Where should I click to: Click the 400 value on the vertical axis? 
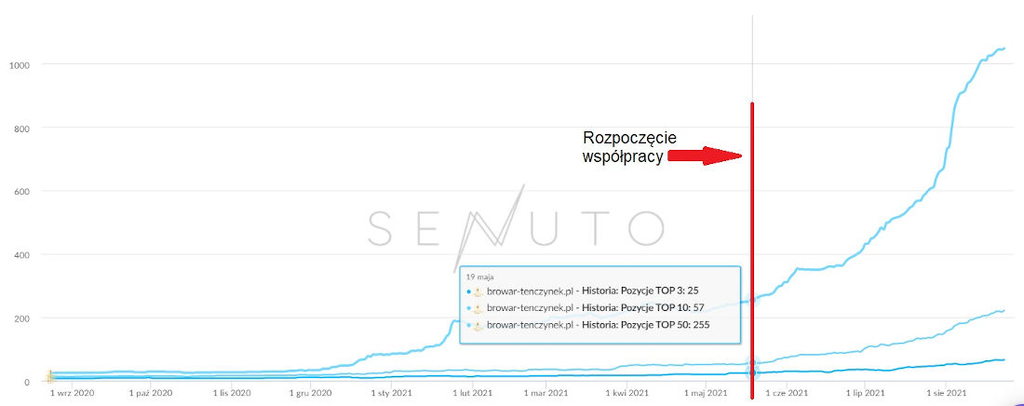(24, 255)
